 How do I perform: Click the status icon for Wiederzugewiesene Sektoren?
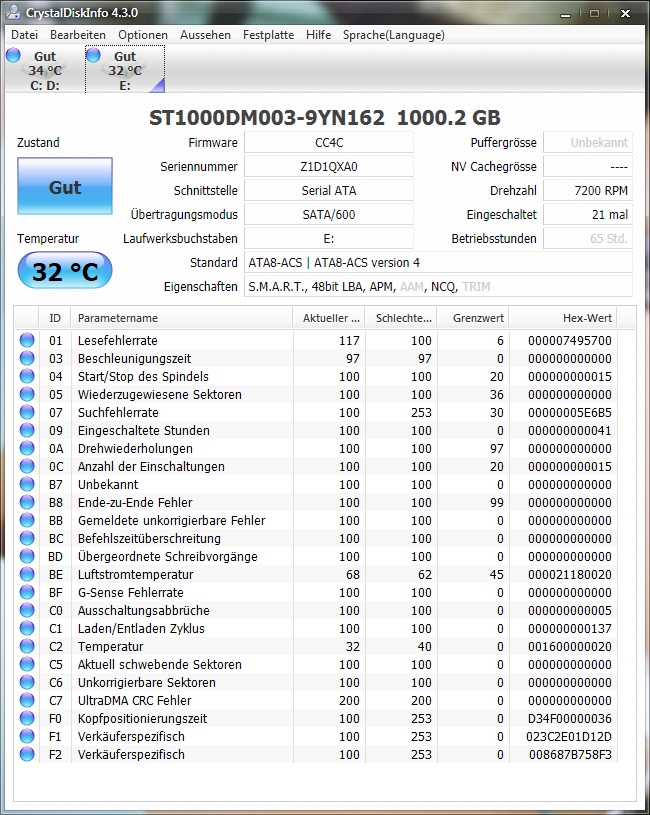coord(27,394)
